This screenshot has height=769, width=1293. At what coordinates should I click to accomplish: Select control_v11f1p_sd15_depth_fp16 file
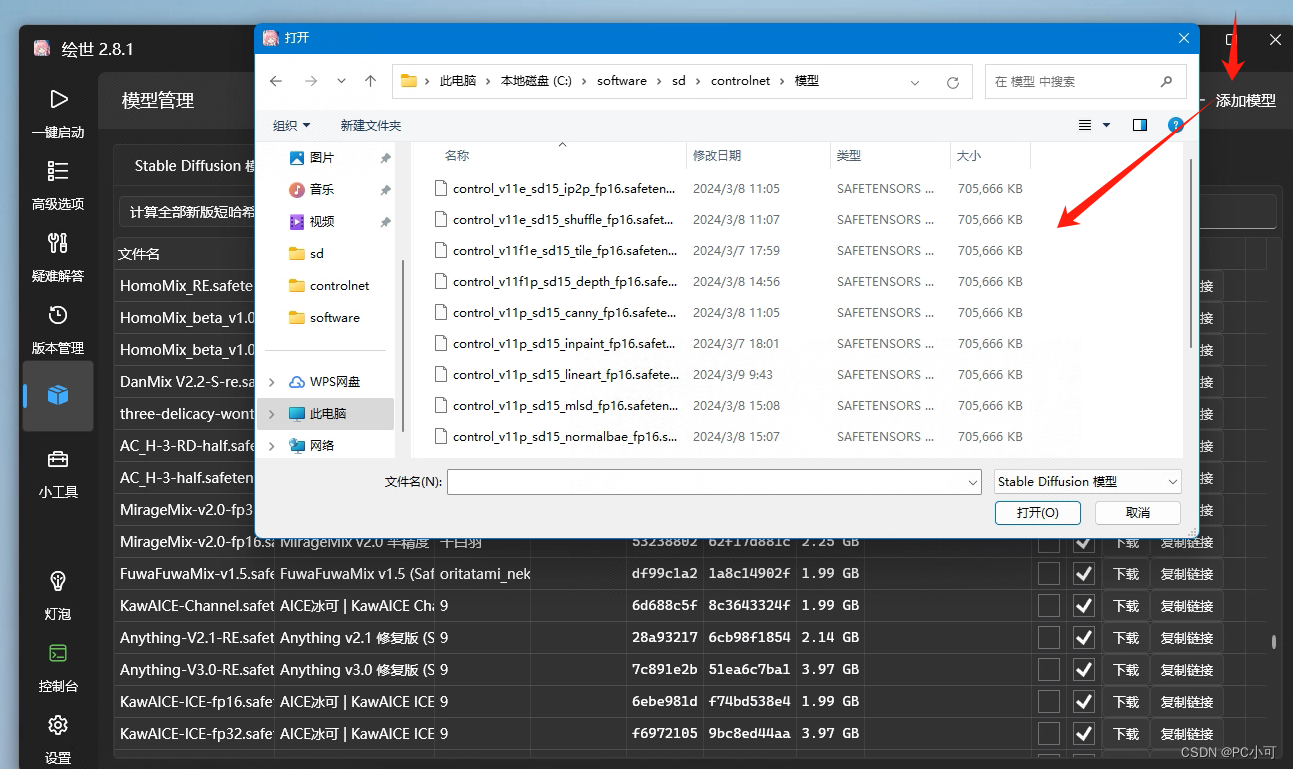tap(564, 281)
